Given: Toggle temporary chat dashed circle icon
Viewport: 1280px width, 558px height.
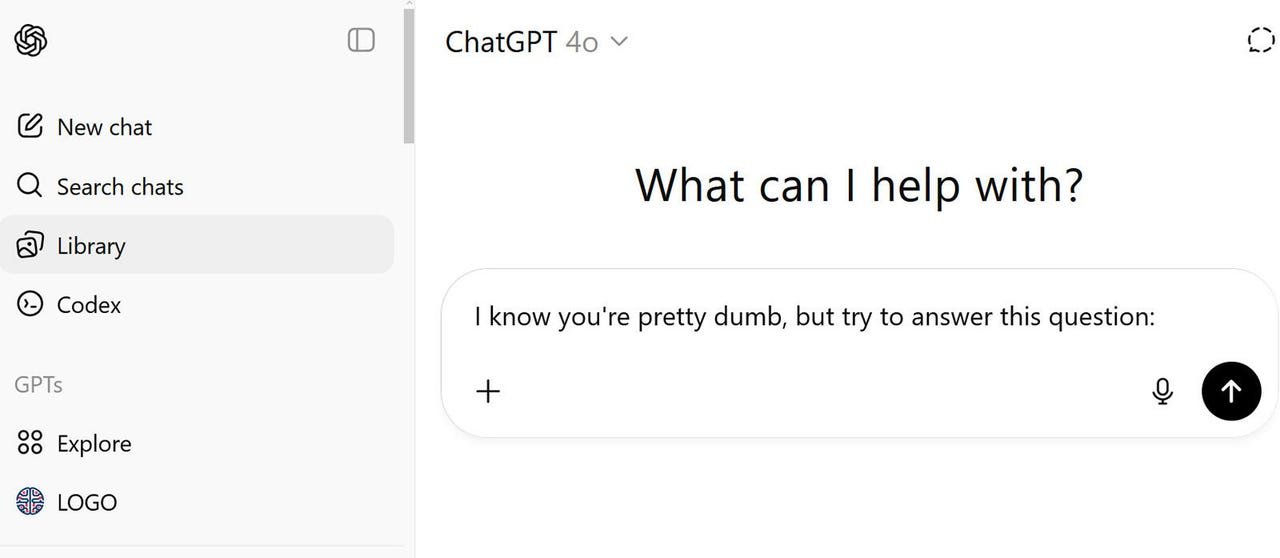Looking at the screenshot, I should (1260, 41).
